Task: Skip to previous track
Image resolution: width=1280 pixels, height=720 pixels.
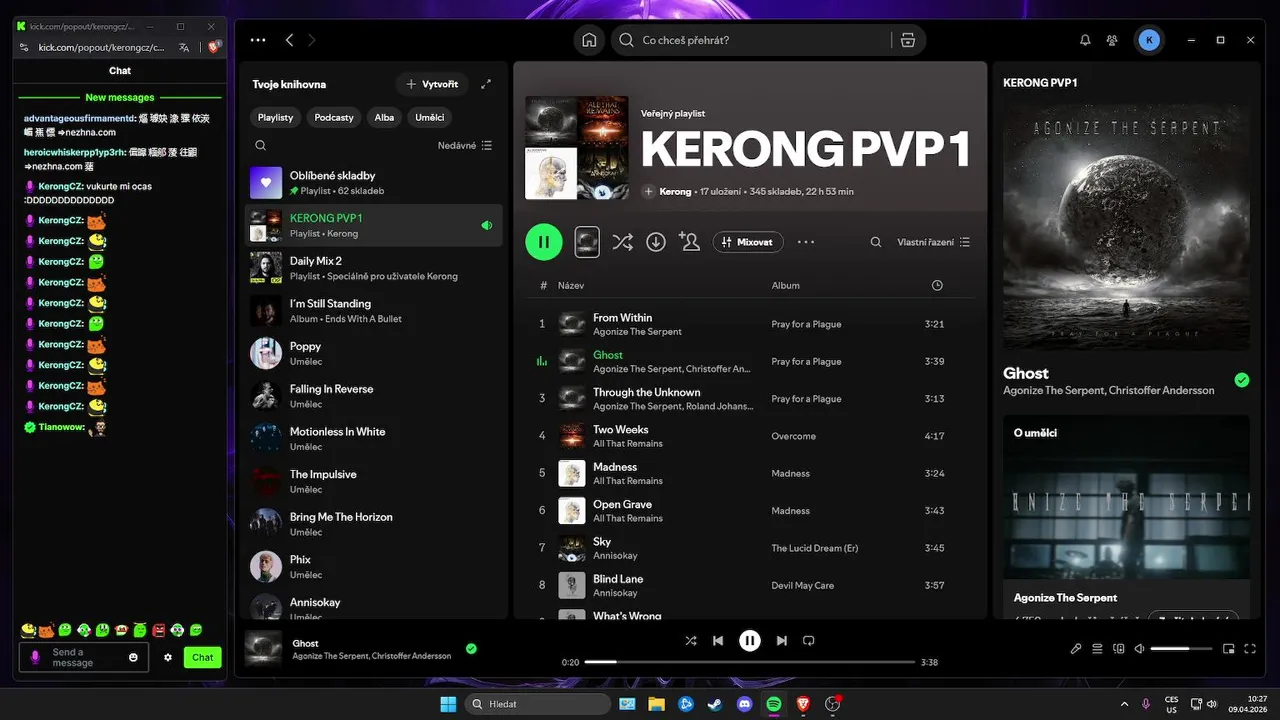Action: click(718, 640)
